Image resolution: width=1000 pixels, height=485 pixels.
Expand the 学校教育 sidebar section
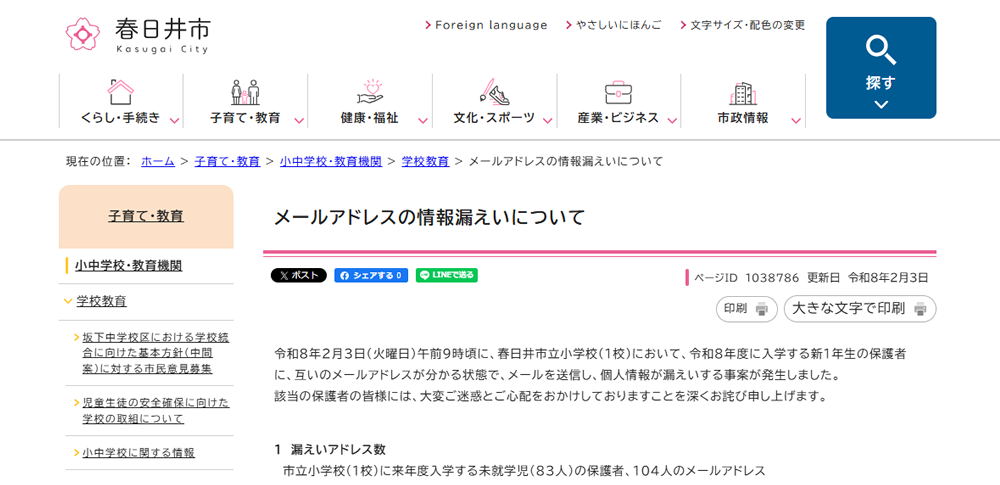pyautogui.click(x=67, y=301)
